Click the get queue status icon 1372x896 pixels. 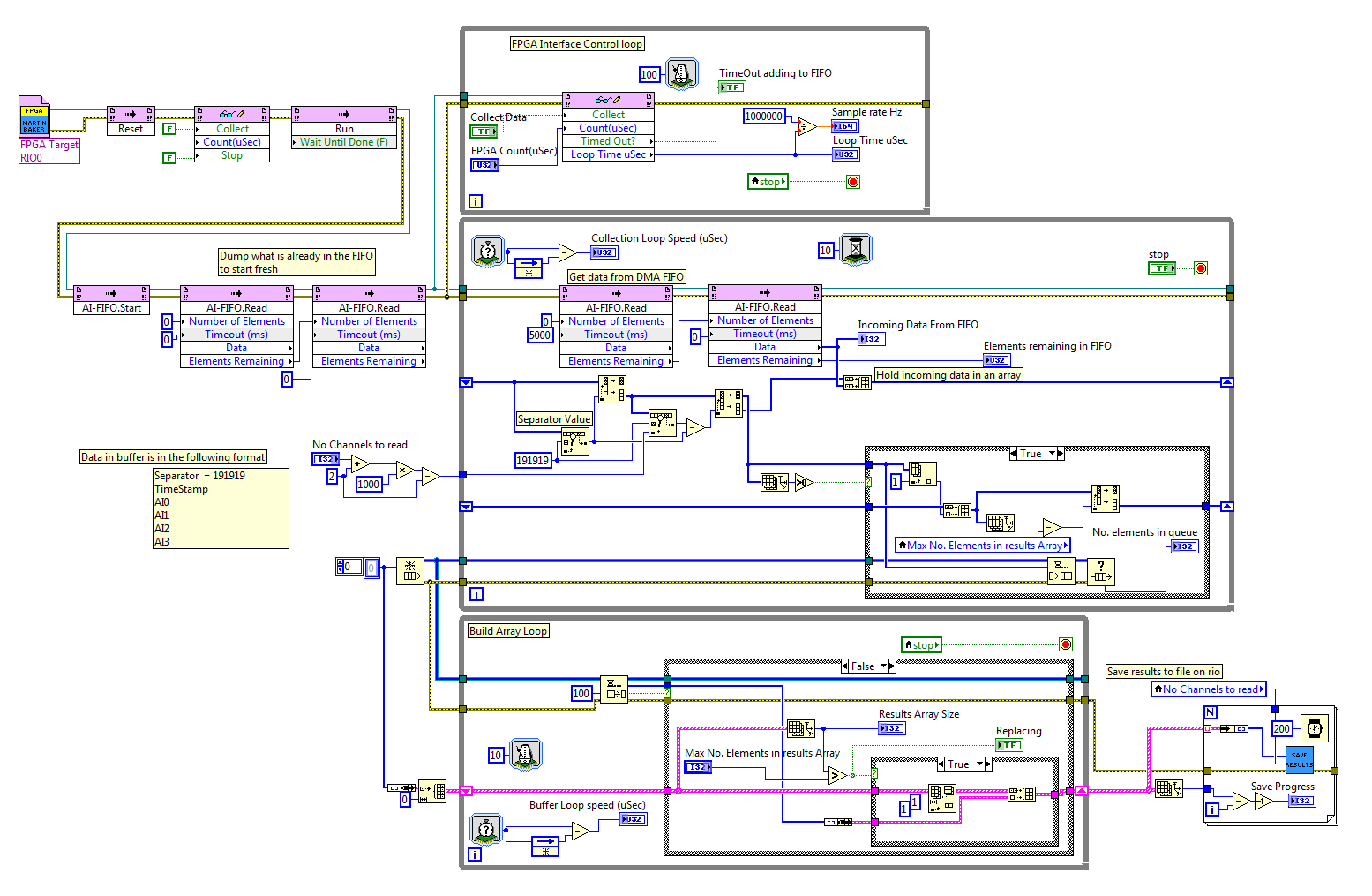point(1101,571)
